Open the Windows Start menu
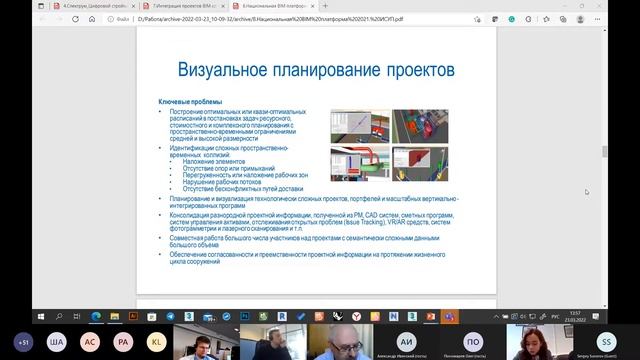This screenshot has width=640, height=360. [41, 316]
